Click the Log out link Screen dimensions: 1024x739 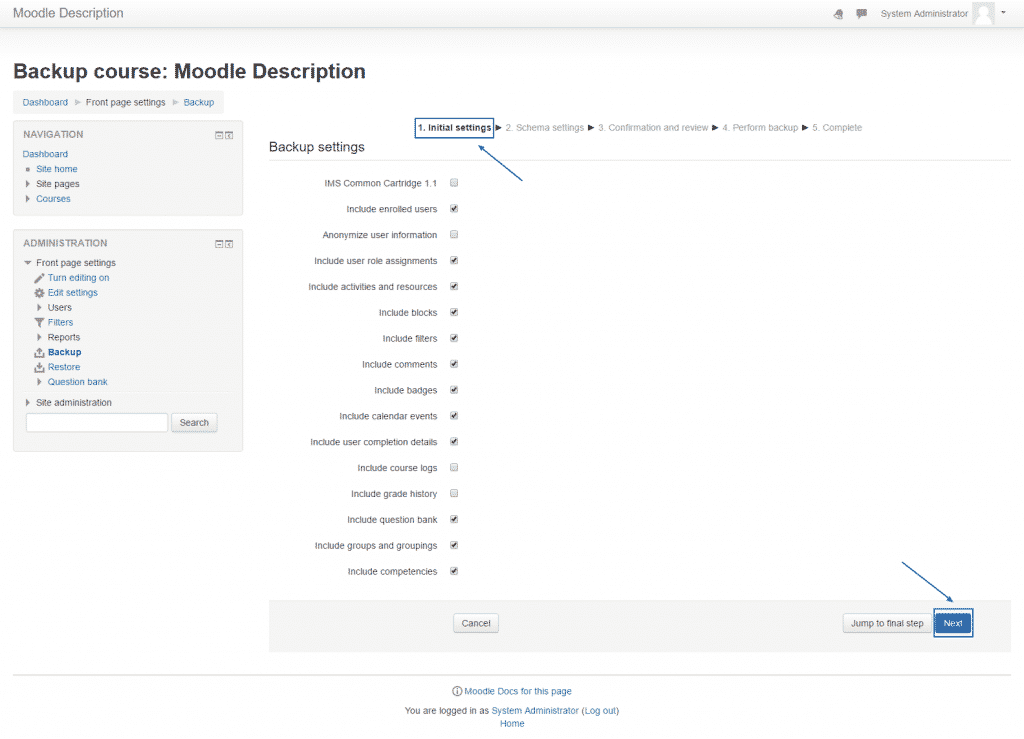[x=600, y=711]
